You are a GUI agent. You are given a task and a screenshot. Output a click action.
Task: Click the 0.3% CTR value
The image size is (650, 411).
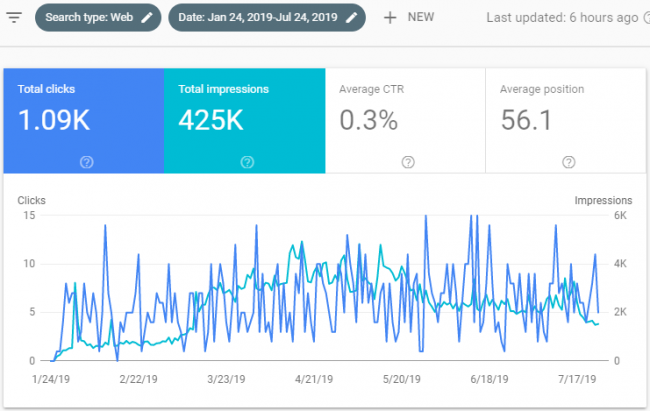369,120
